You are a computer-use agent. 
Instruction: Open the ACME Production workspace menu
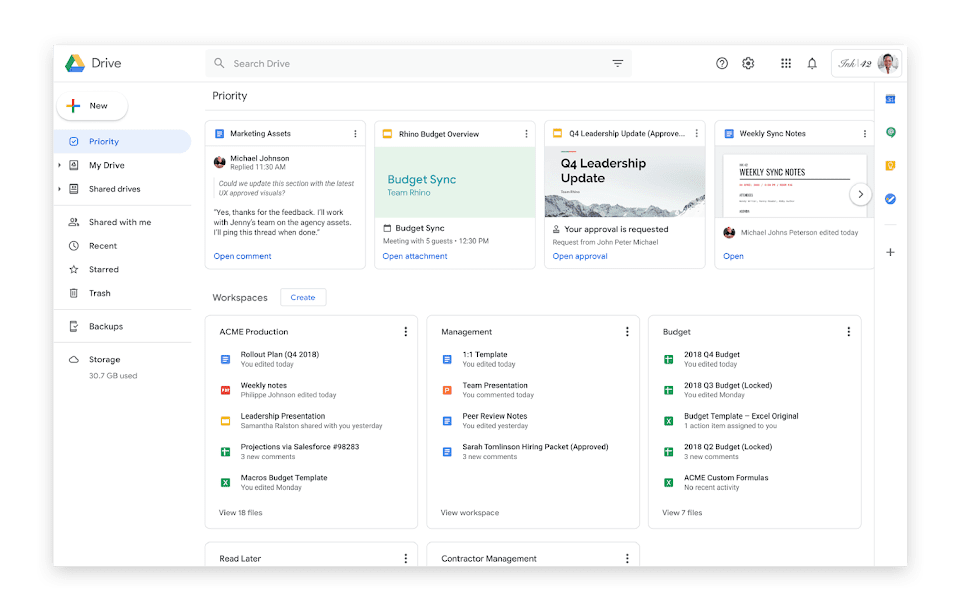point(405,331)
